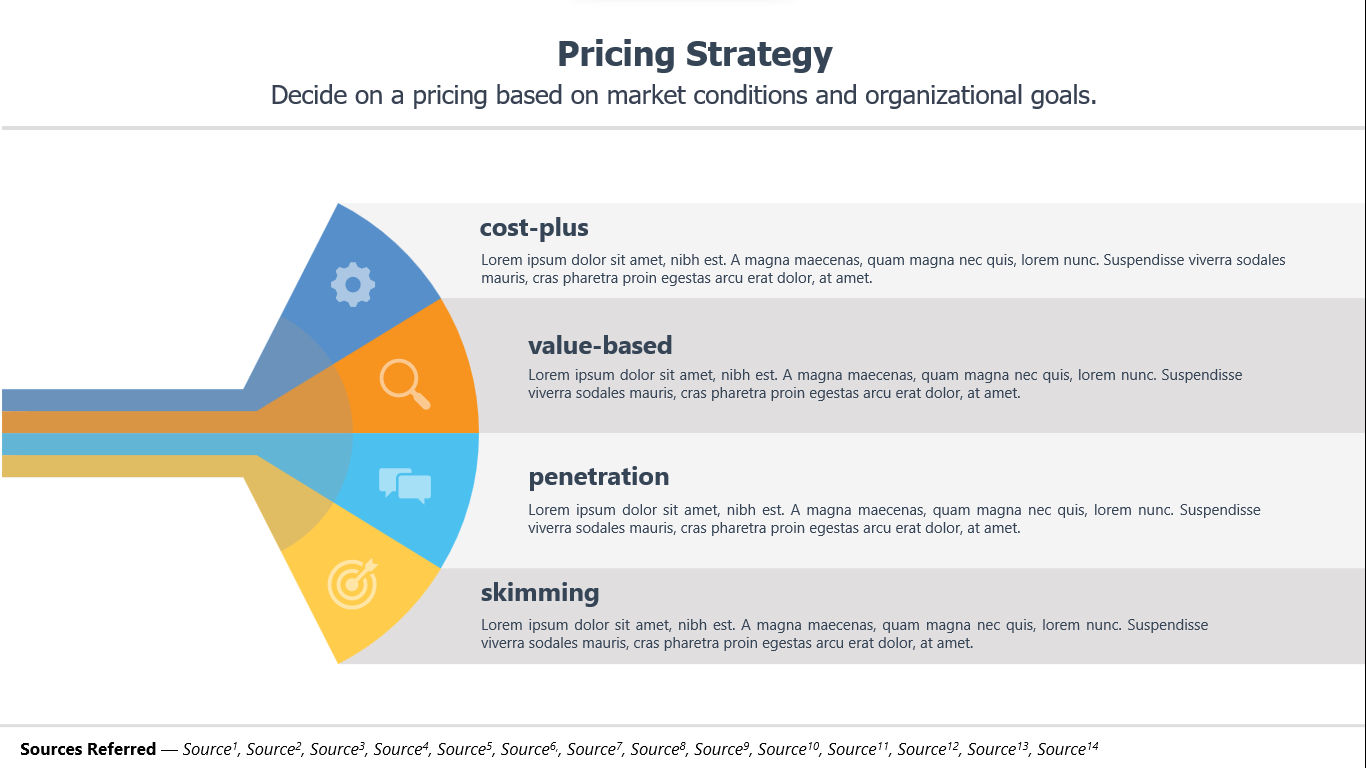Viewport: 1366px width, 768px height.
Task: Select the Pricing Strategy title
Action: (695, 54)
